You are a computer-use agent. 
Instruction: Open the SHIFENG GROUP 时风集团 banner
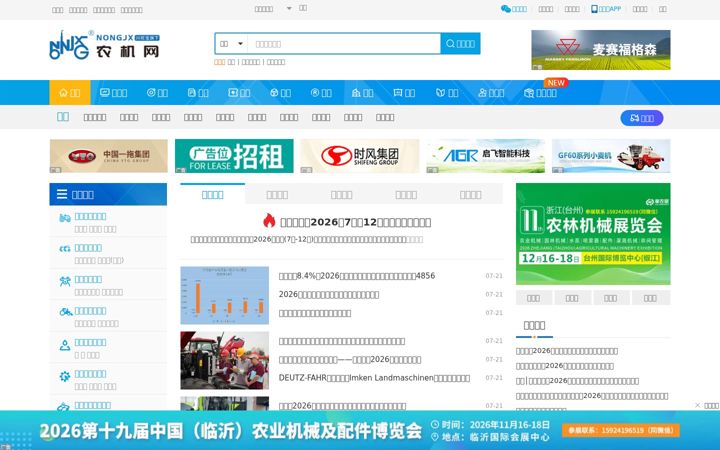pos(360,156)
